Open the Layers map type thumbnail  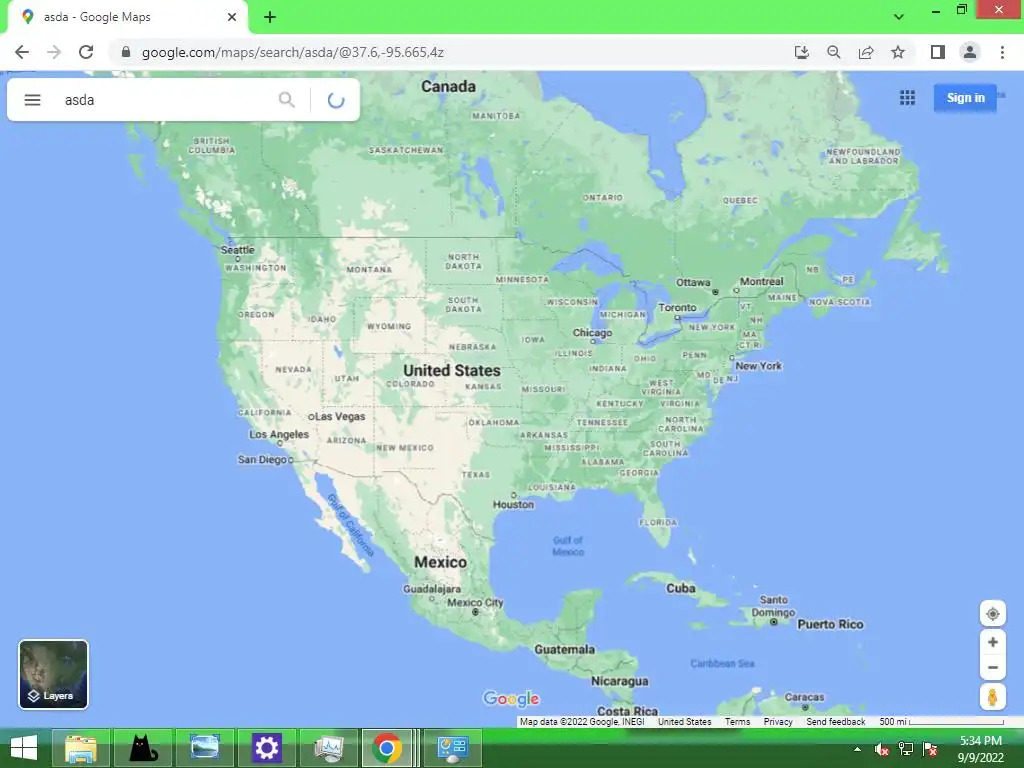coord(54,674)
